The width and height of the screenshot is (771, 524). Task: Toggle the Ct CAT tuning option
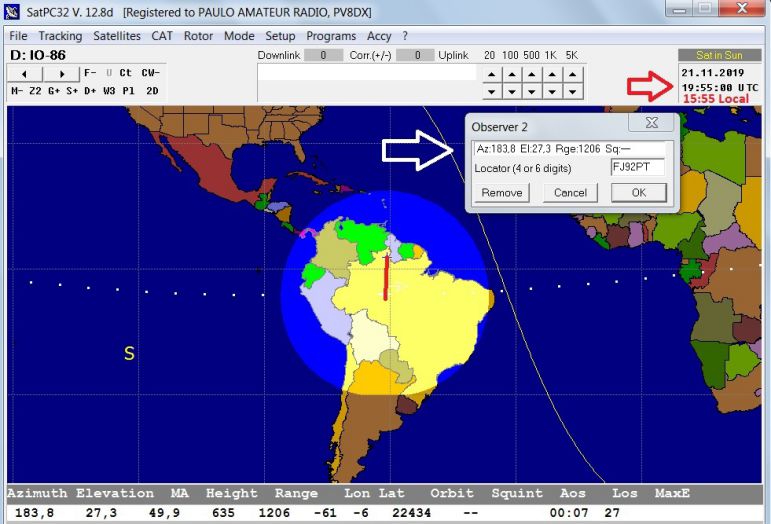pyautogui.click(x=125, y=73)
